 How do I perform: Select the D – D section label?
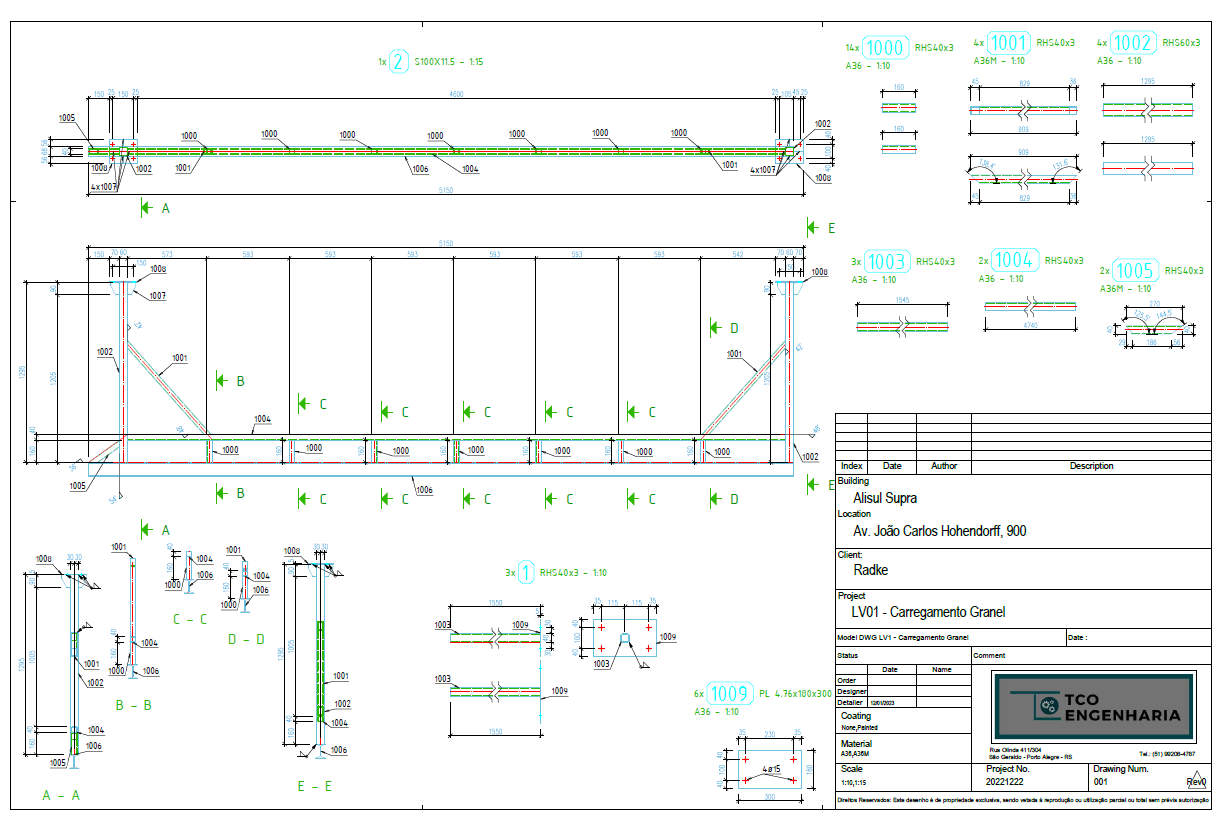tap(246, 639)
